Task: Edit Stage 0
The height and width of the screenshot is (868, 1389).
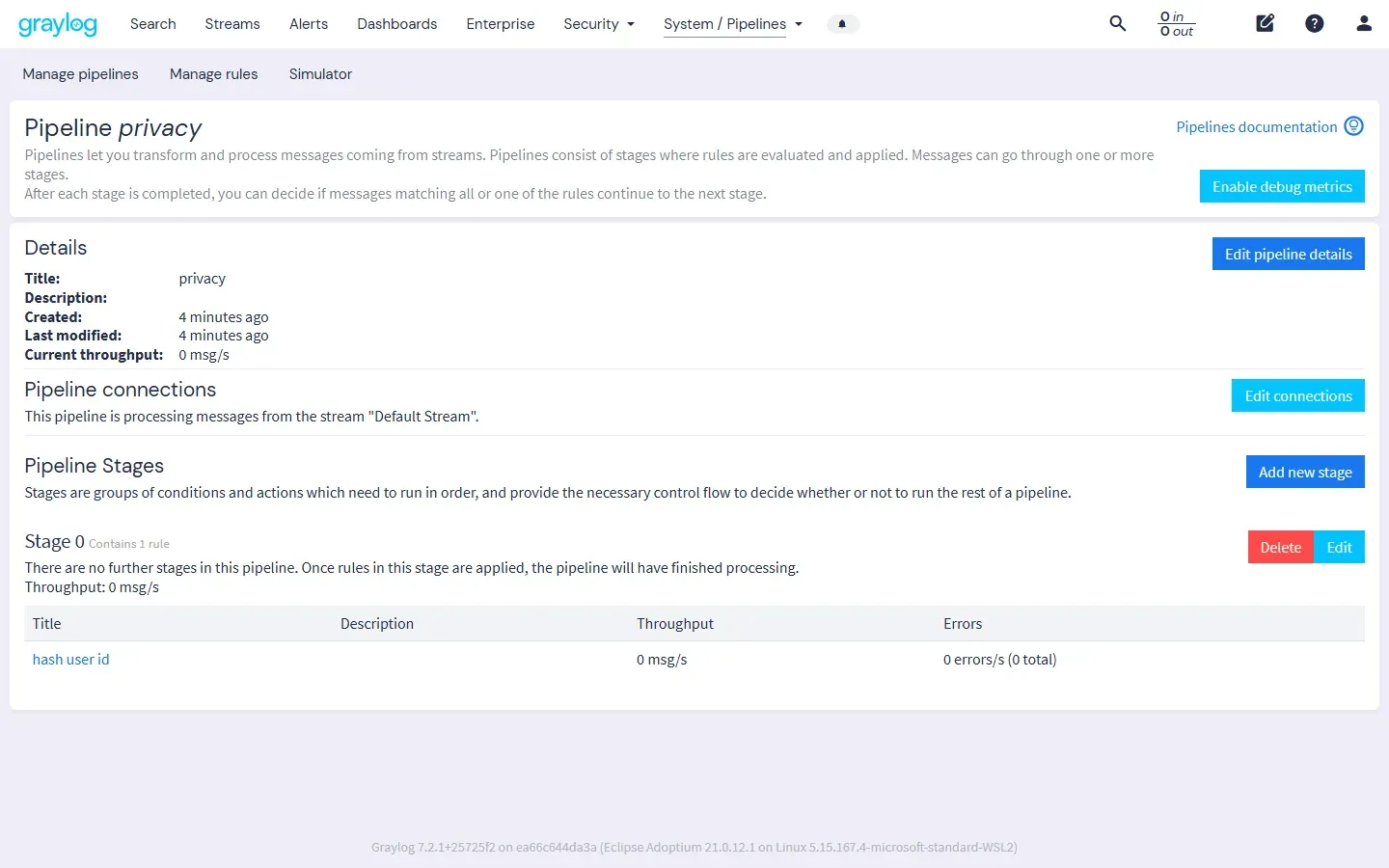Action: (x=1339, y=547)
